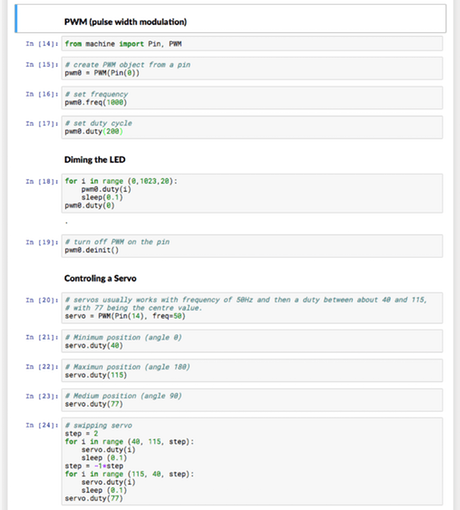Click the code cell importing Pin, PWM
Screen dimensions: 460x510
click(x=252, y=44)
